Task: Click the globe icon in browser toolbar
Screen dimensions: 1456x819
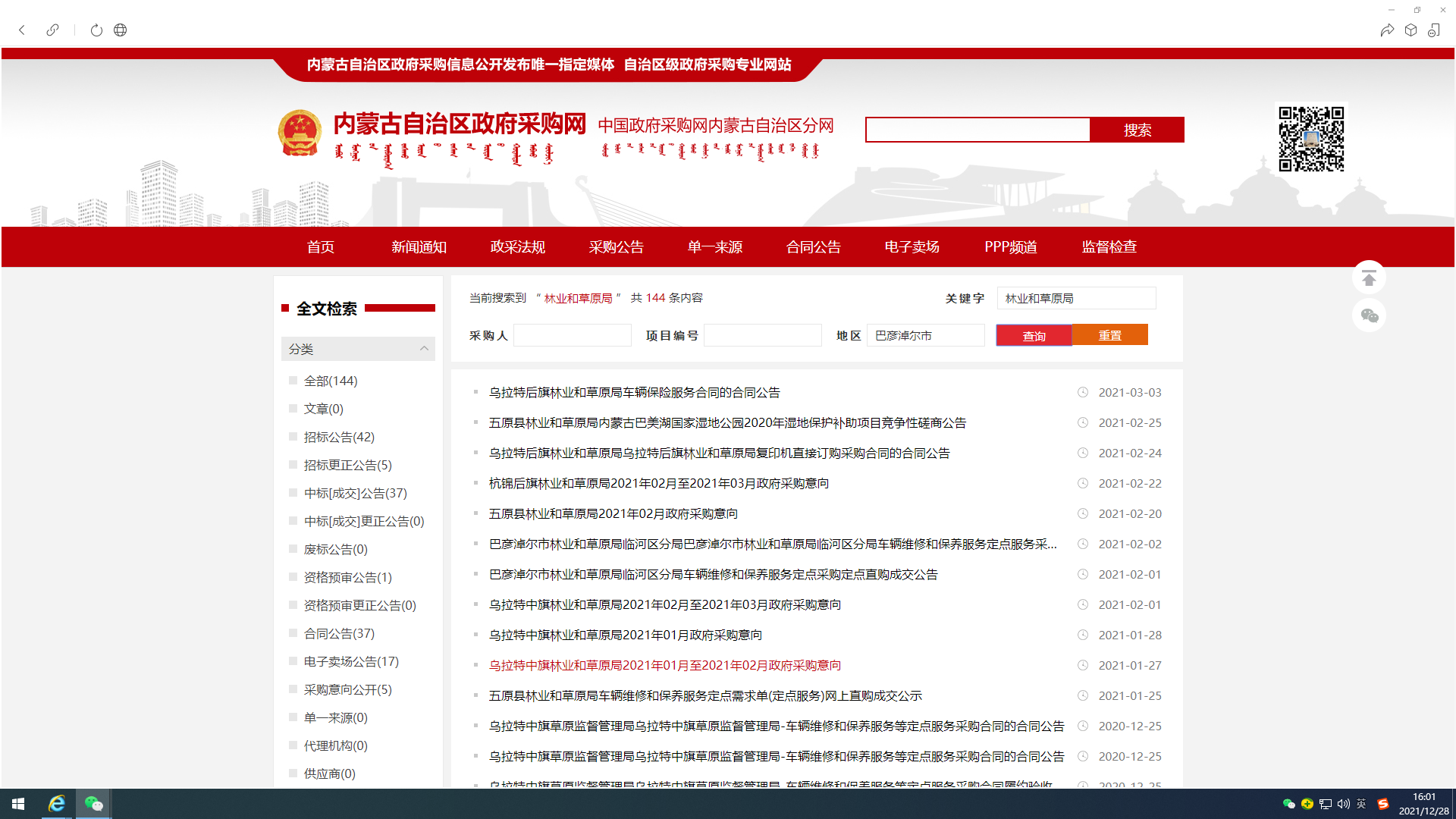Action: (x=120, y=30)
